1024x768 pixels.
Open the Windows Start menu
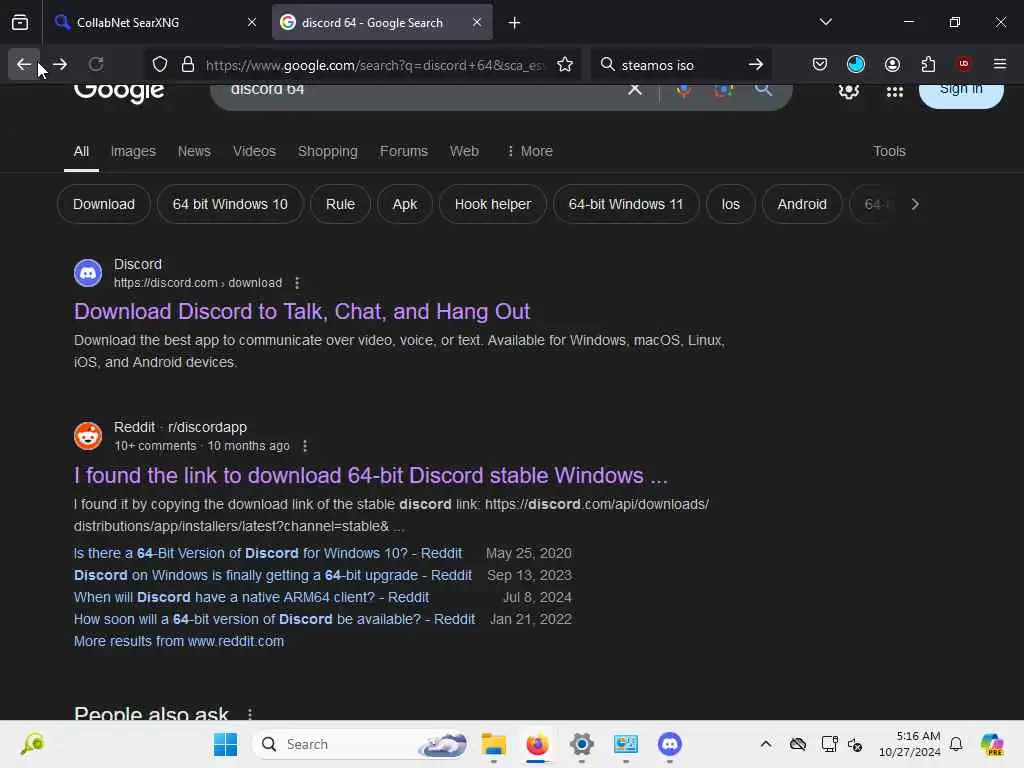[225, 744]
